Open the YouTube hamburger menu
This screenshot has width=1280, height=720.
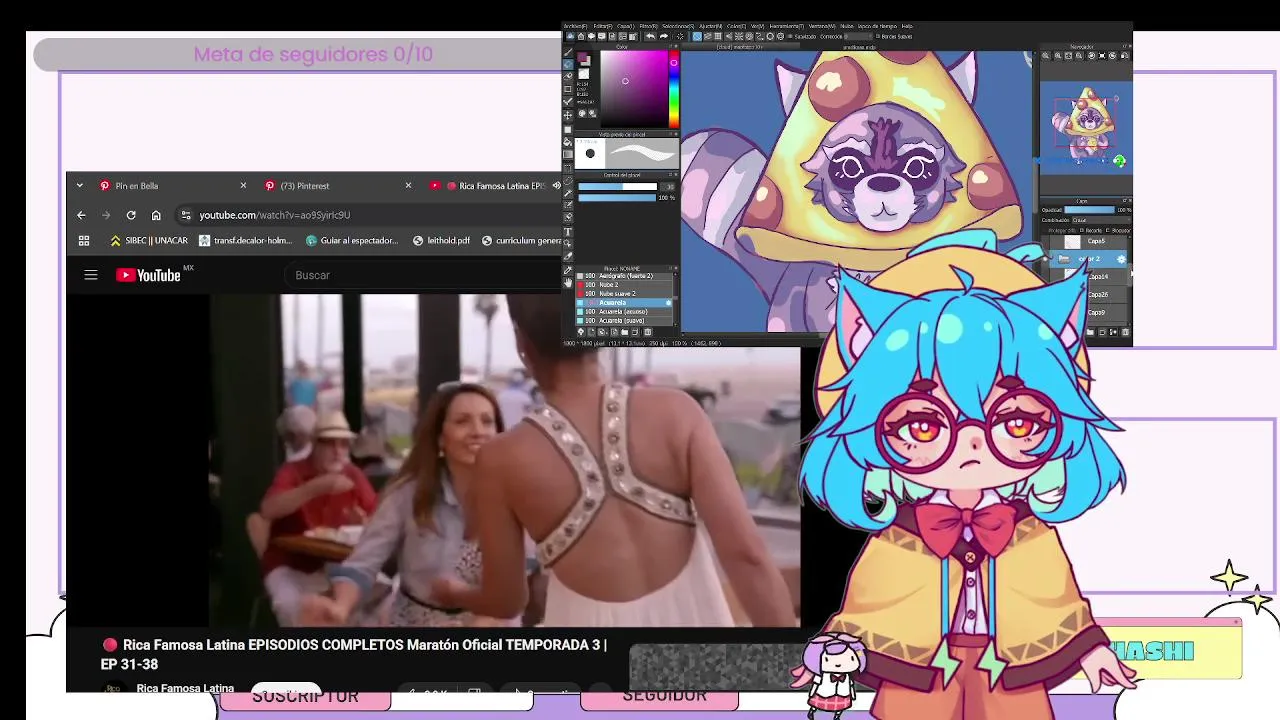[91, 275]
